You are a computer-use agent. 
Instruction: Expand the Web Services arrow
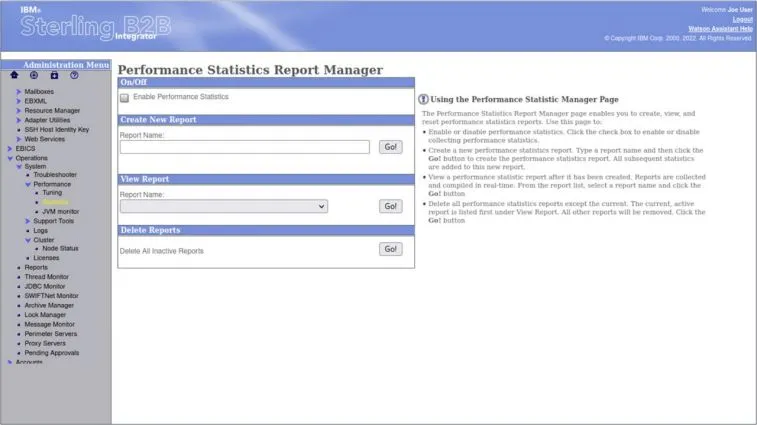(19, 139)
